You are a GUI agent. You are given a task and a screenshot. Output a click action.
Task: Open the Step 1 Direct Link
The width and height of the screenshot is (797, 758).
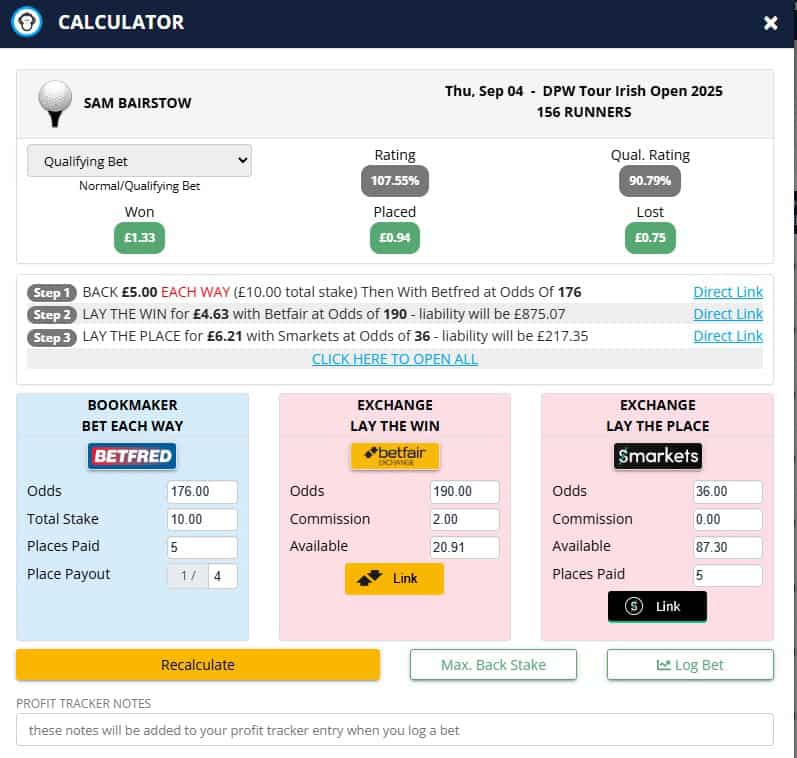point(727,292)
